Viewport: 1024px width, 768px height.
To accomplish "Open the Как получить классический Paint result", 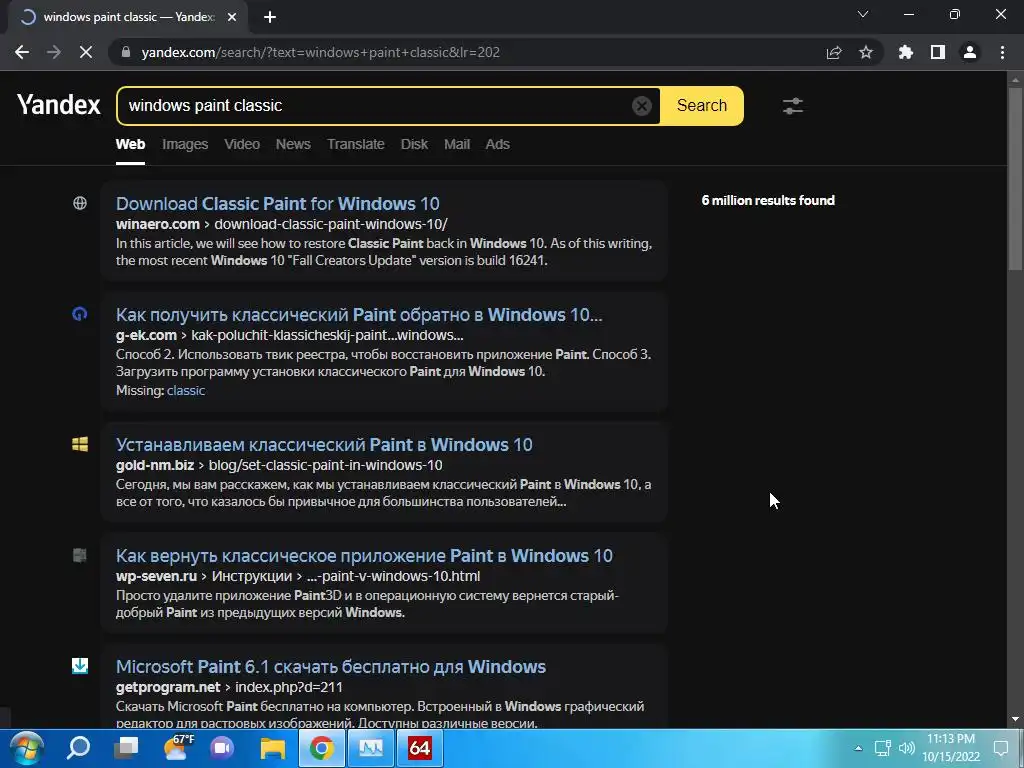I will [x=359, y=314].
